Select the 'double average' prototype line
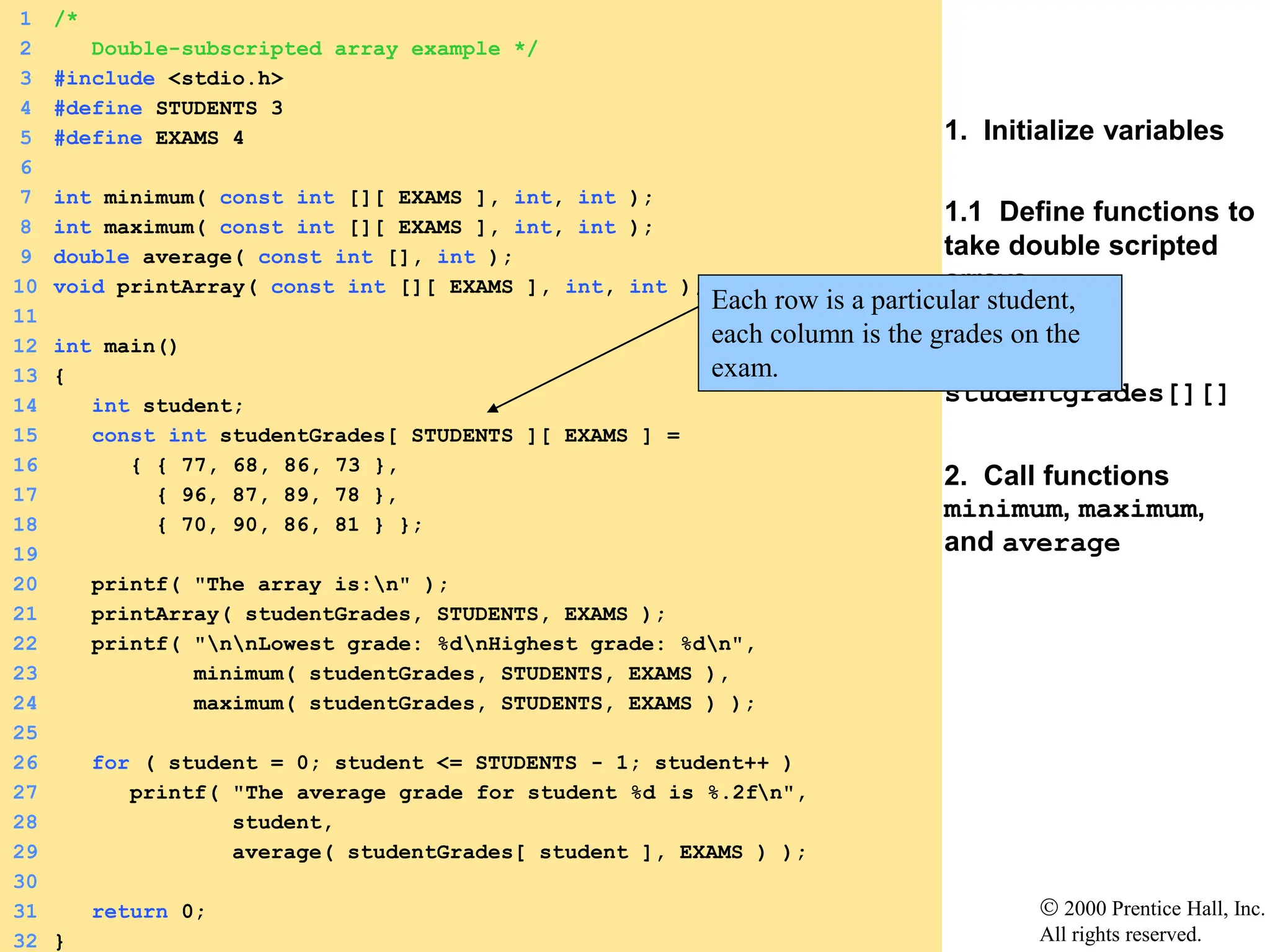This screenshot has height=952, width=1270. 283,257
